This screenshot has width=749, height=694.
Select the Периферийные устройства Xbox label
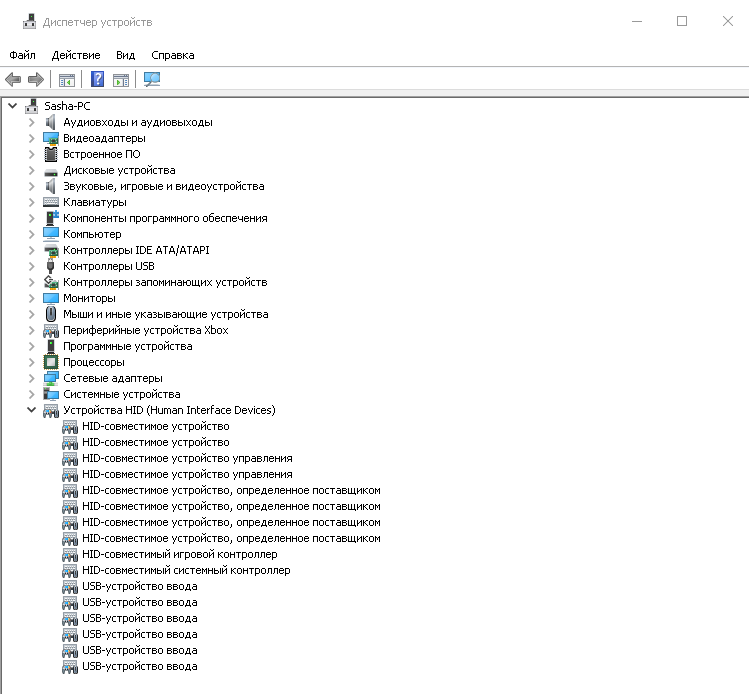click(146, 330)
